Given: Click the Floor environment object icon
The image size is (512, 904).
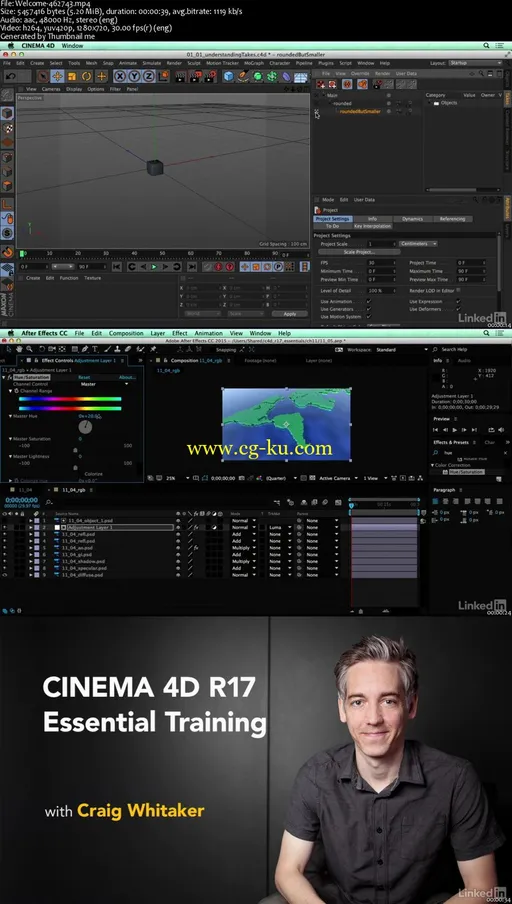Looking at the screenshot, I should click(x=300, y=76).
